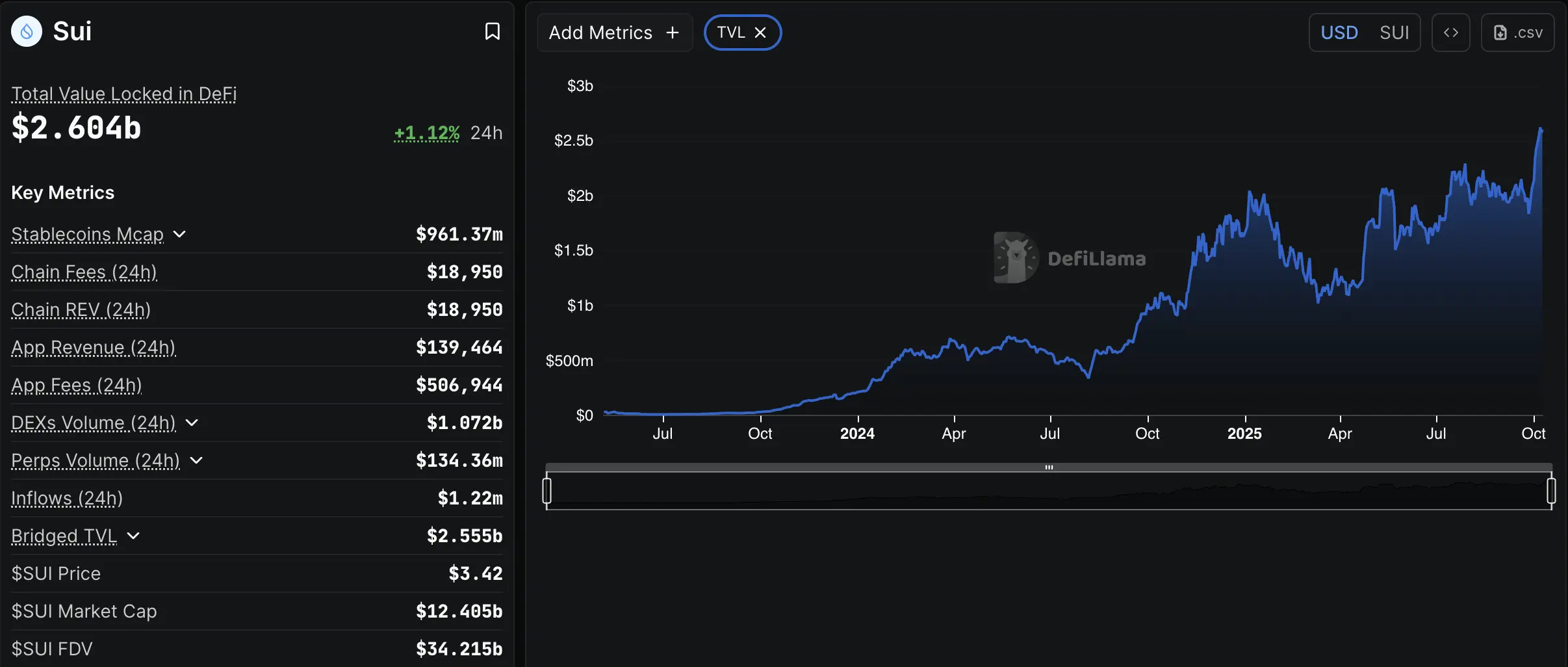Expand the DEXs Volume (24h) details

tap(192, 423)
